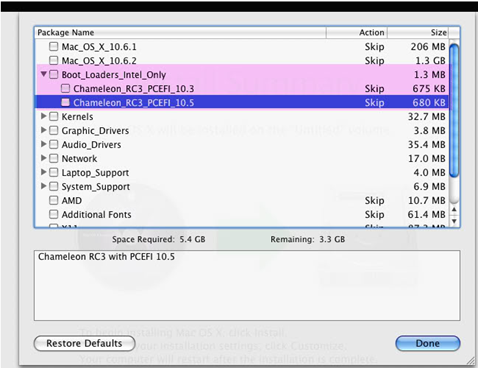Check the AMD package checkbox
Image resolution: width=478 pixels, height=368 pixels.
(x=53, y=200)
